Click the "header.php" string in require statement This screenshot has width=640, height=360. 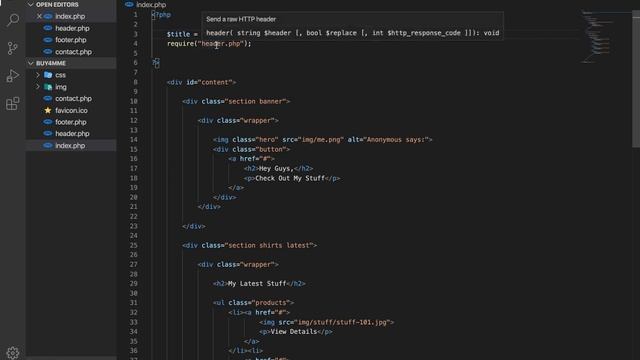221,44
